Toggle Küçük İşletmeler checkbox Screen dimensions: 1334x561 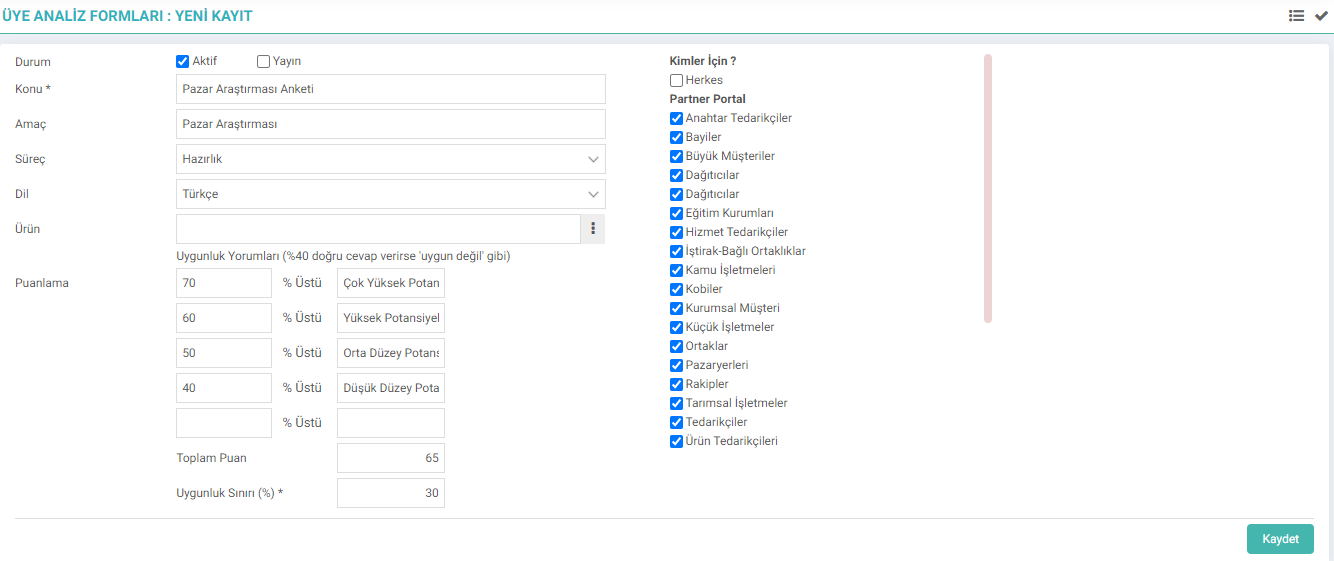[x=677, y=327]
